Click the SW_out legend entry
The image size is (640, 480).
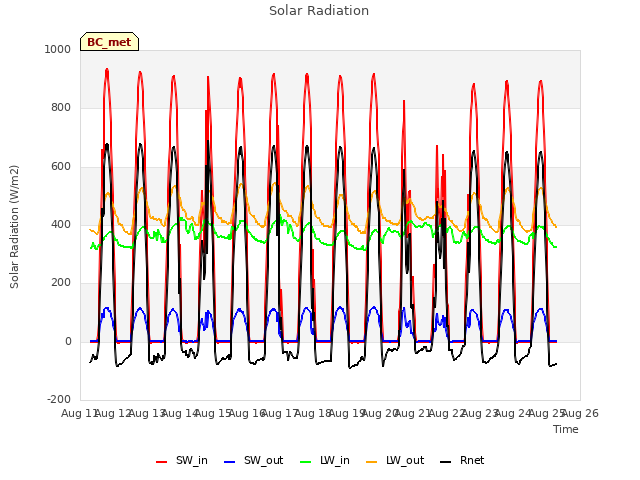click(253, 460)
